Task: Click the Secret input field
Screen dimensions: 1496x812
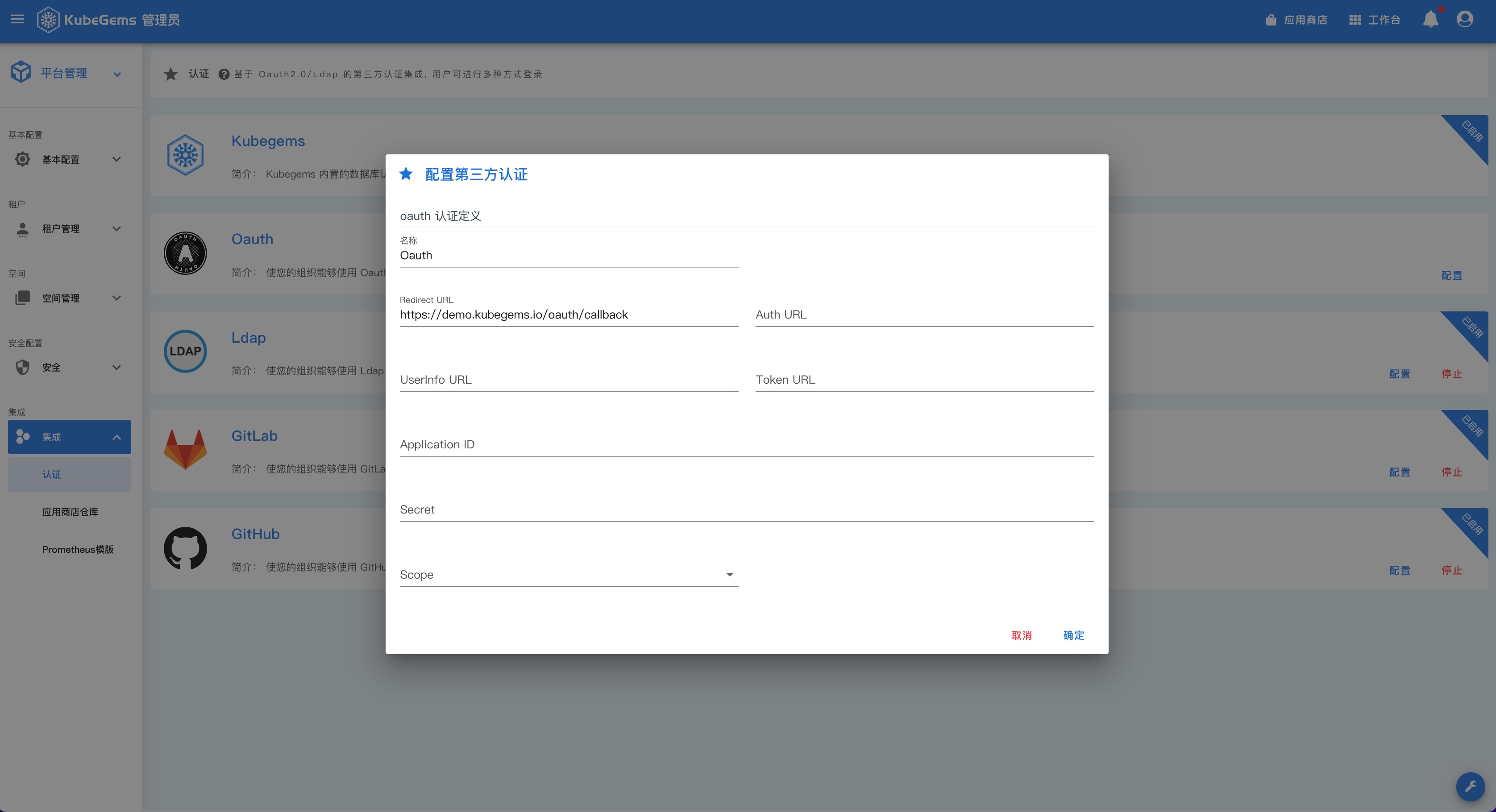Action: pyautogui.click(x=746, y=510)
